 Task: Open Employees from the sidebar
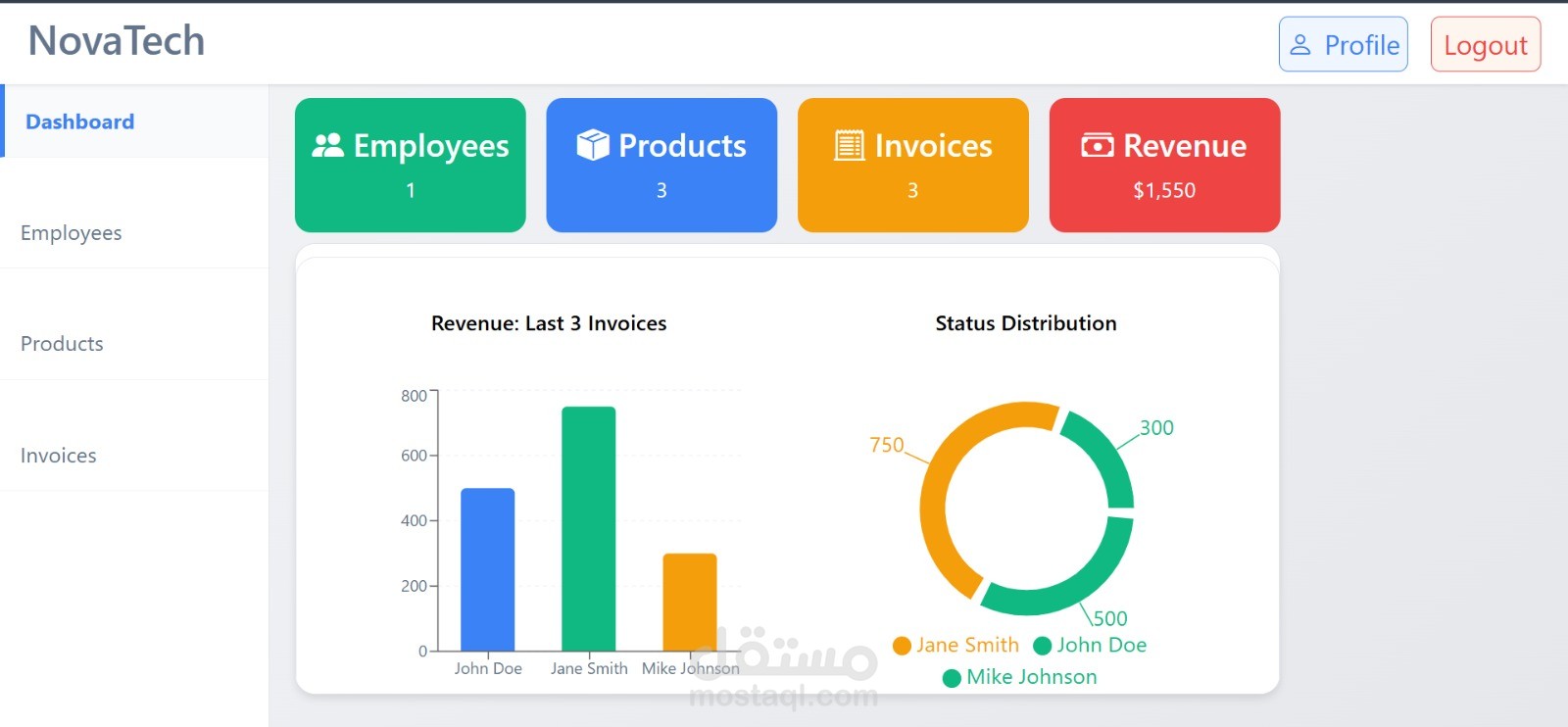(134, 232)
